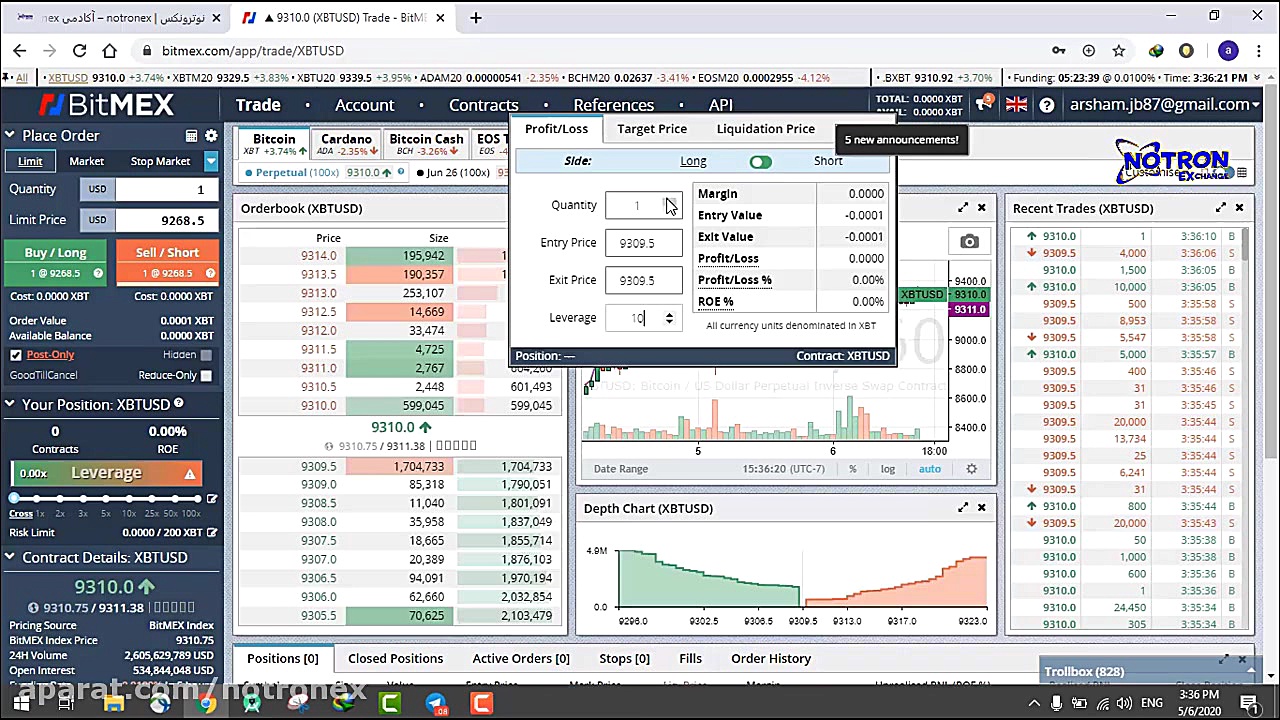
Task: Open the announcements megaphone icon
Action: pos(984,104)
